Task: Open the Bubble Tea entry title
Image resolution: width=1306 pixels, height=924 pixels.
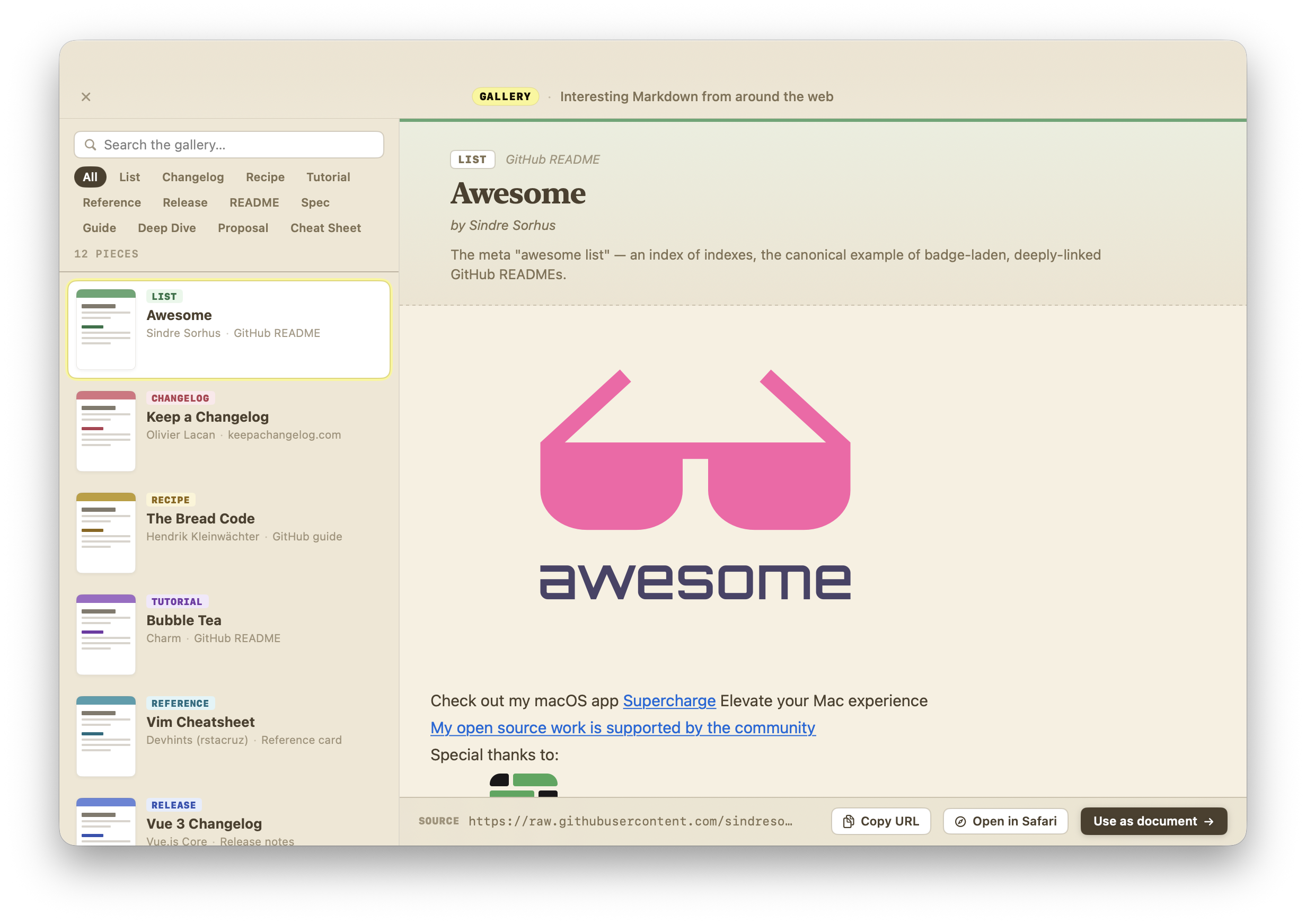Action: pos(184,621)
